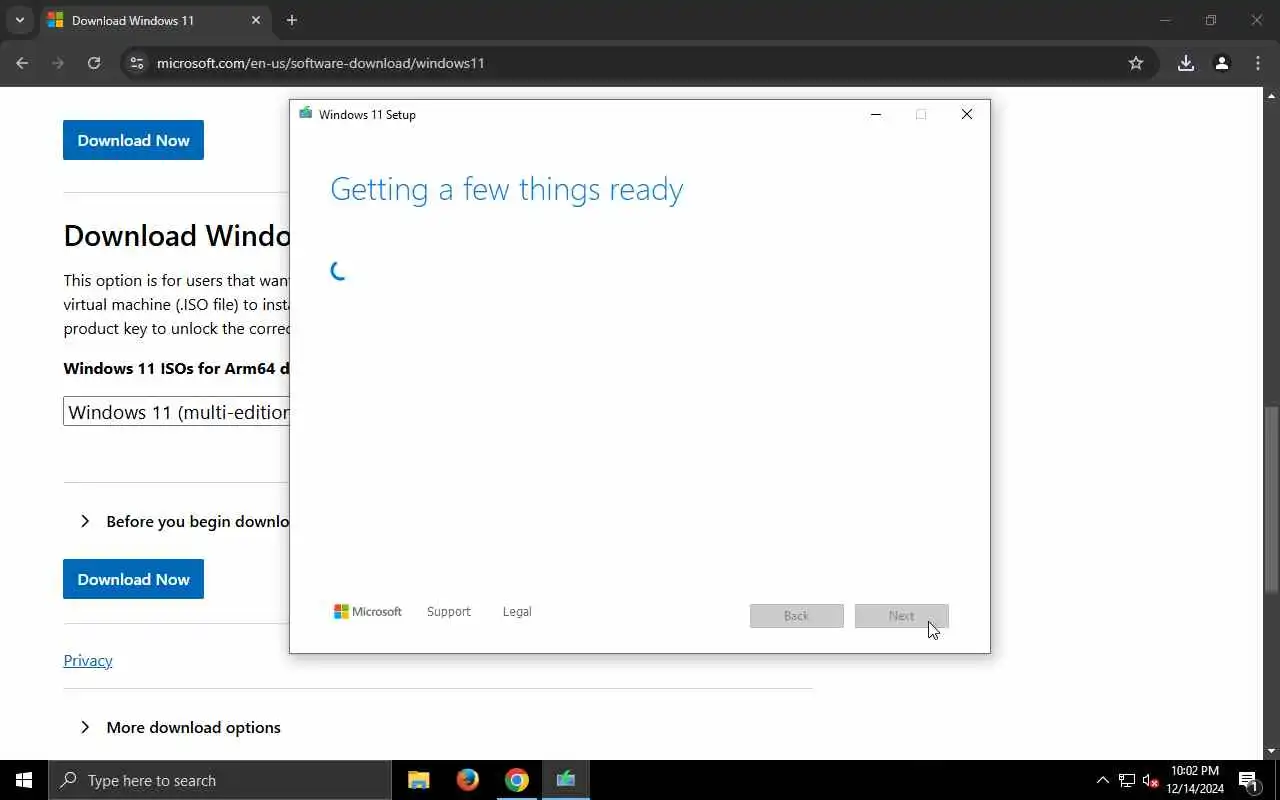Open the Windows 11 multi-edition dropdown
This screenshot has height=800, width=1280.
[177, 412]
